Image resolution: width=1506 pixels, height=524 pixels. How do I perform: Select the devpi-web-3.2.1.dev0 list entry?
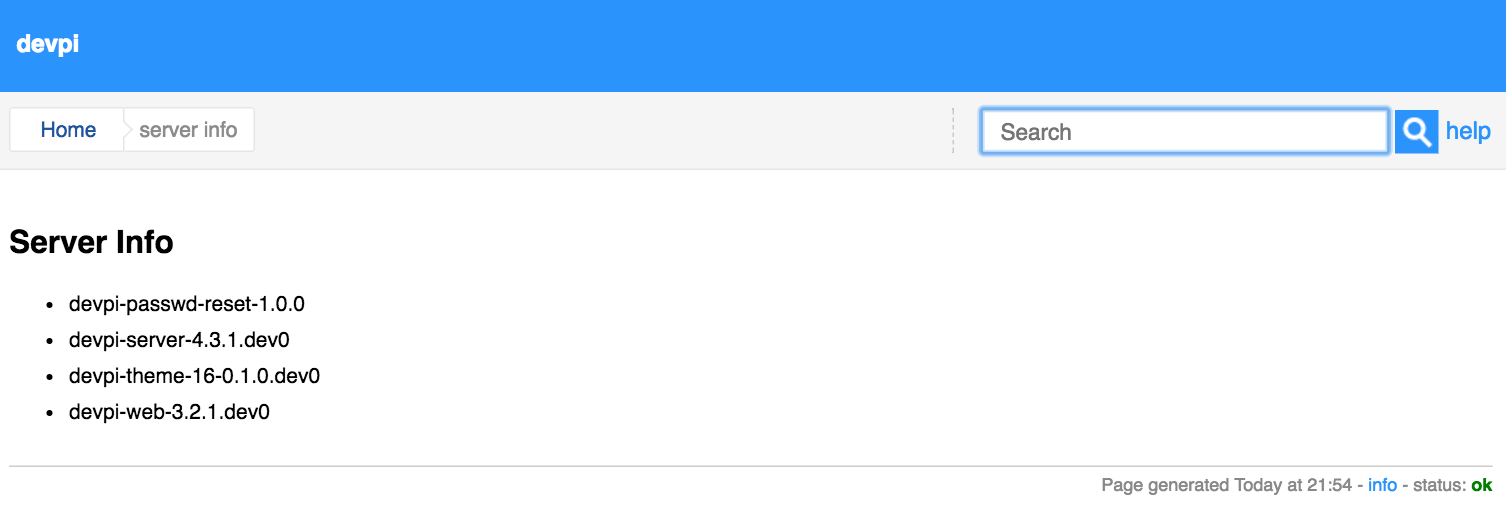click(169, 412)
